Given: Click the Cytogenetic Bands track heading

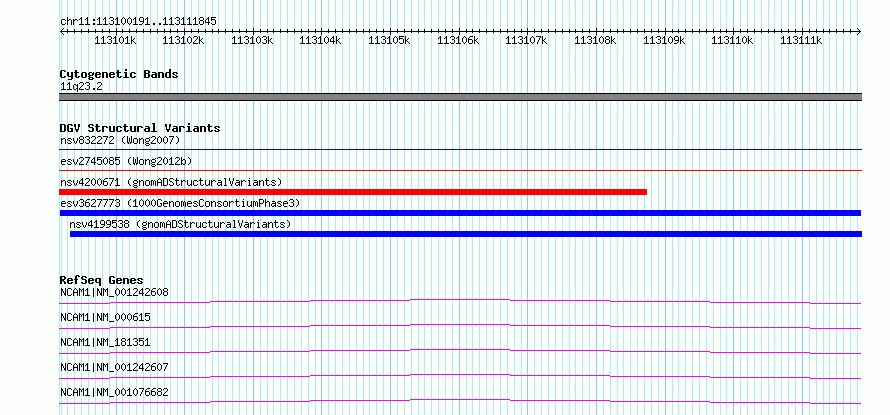Looking at the screenshot, I should click(119, 74).
